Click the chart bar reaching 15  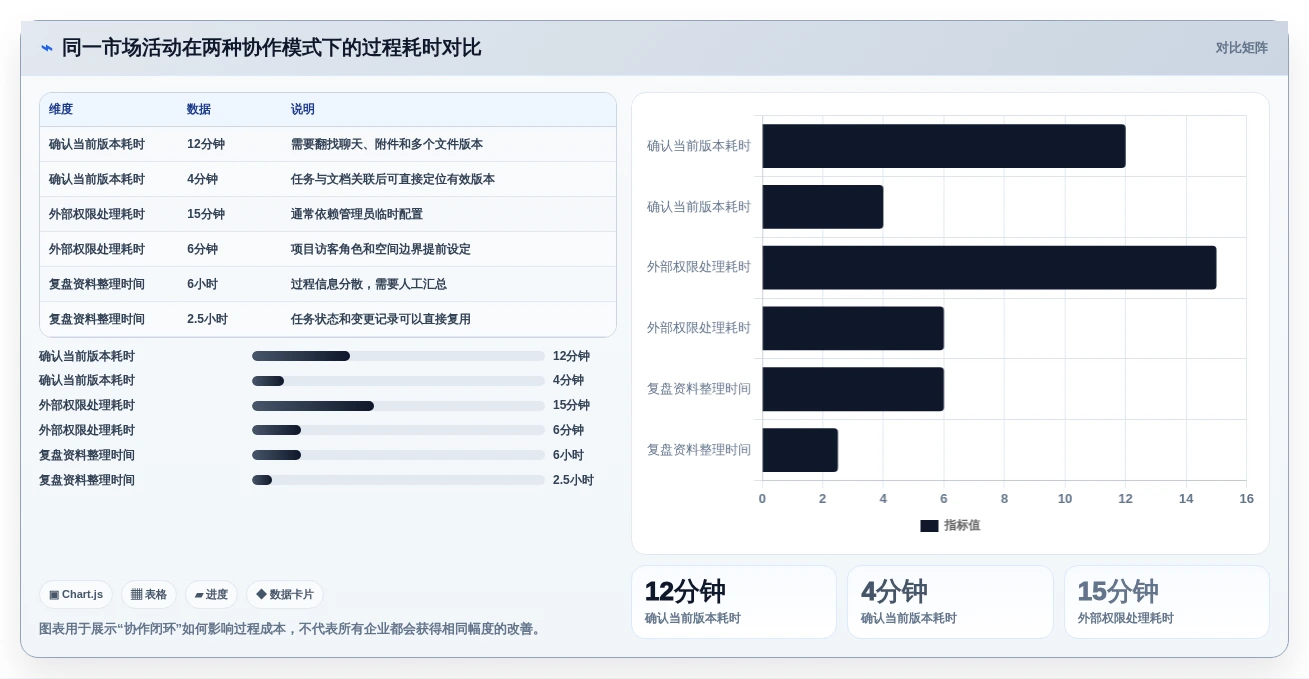click(x=989, y=268)
